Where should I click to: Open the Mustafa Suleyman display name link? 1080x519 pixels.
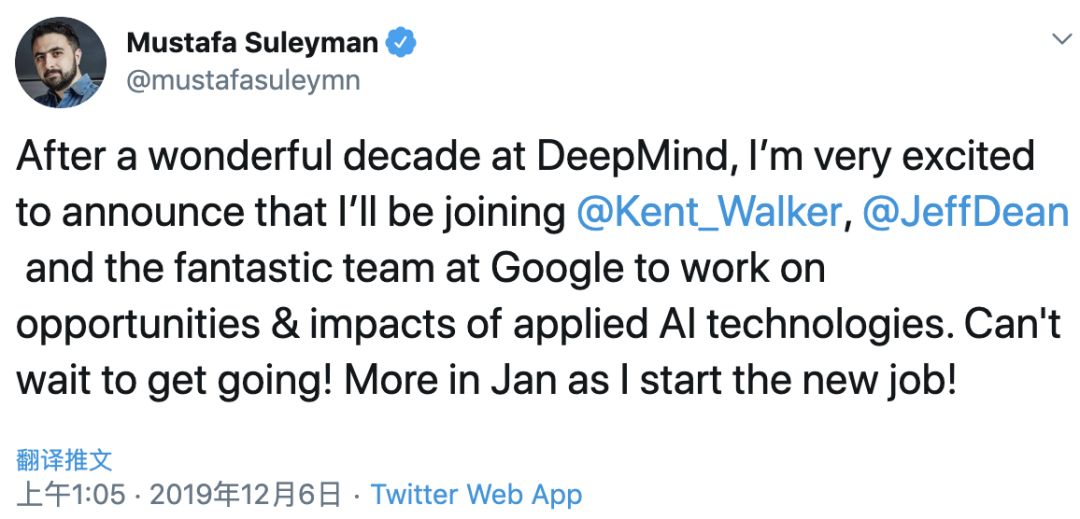(x=252, y=43)
